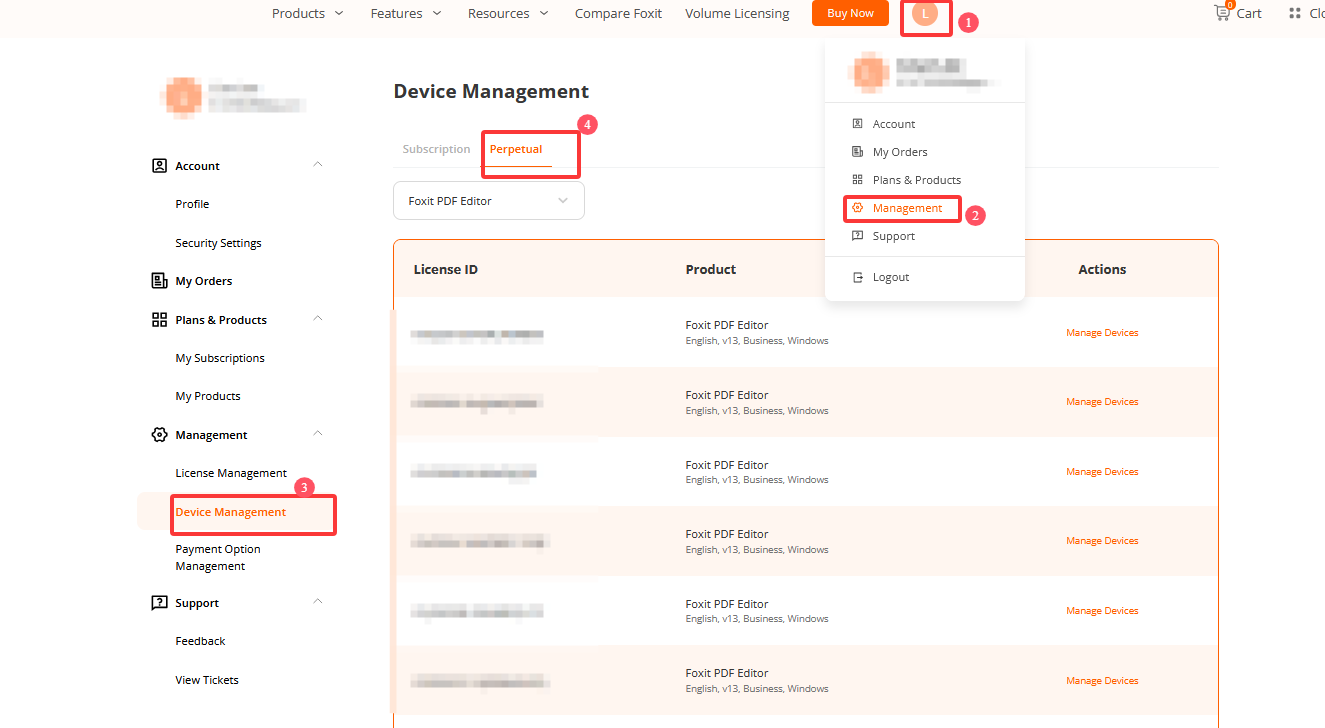The width and height of the screenshot is (1325, 728).
Task: Go to Security Settings in the sidebar
Action: click(x=218, y=243)
